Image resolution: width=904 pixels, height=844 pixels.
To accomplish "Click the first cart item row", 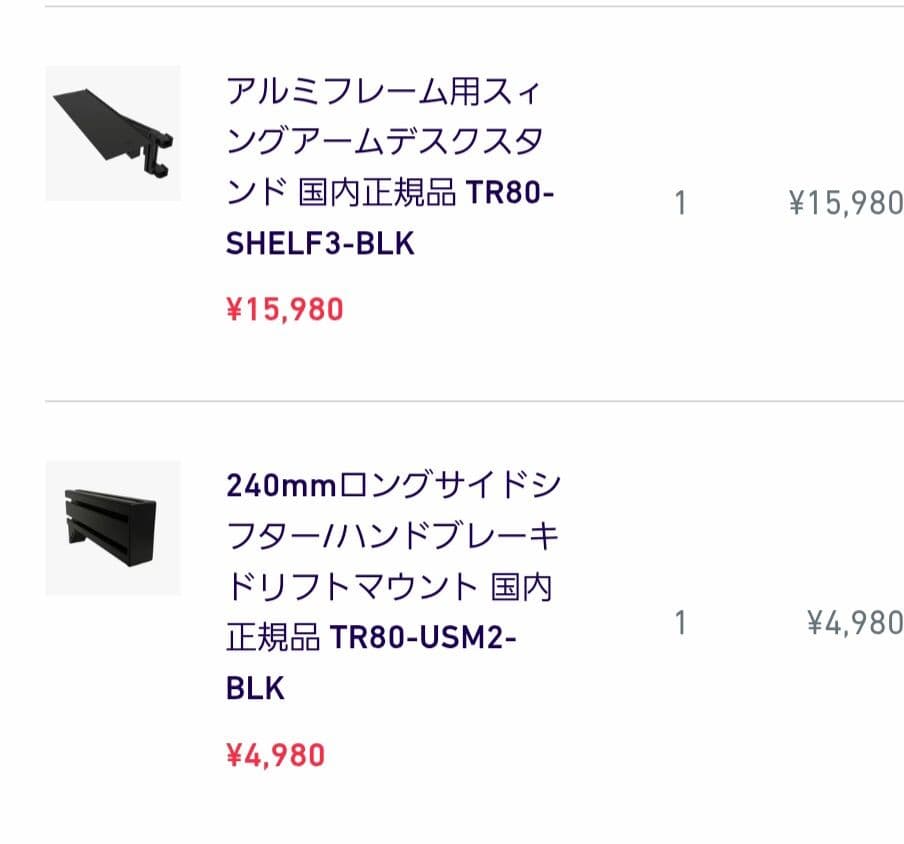I will 450,200.
